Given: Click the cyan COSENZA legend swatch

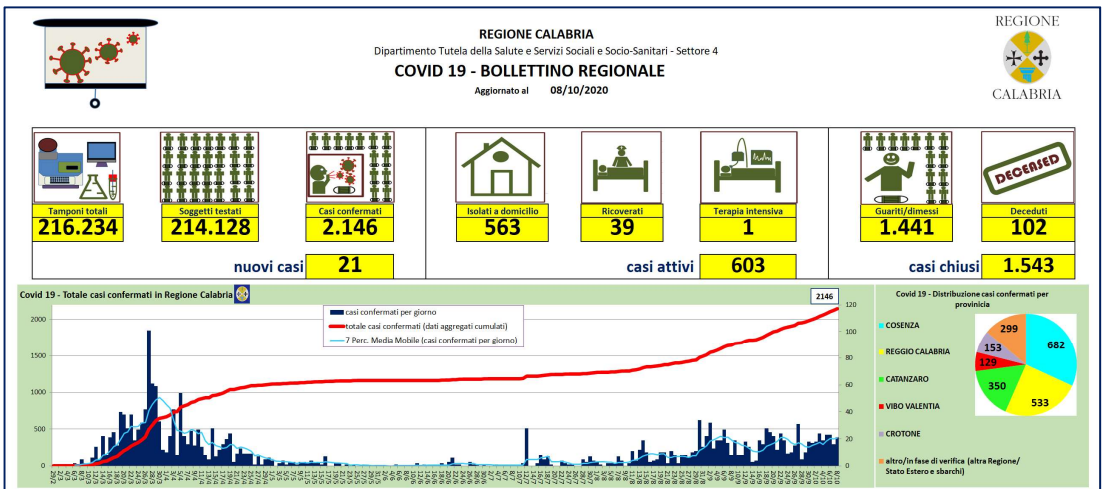Looking at the screenshot, I should [886, 325].
